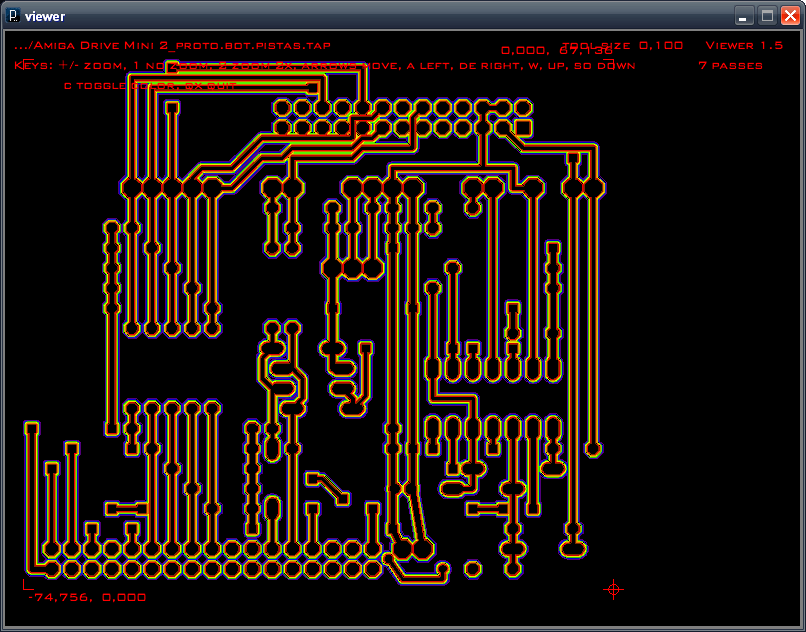Minimize the viewer window
The width and height of the screenshot is (806, 632).
click(x=744, y=16)
